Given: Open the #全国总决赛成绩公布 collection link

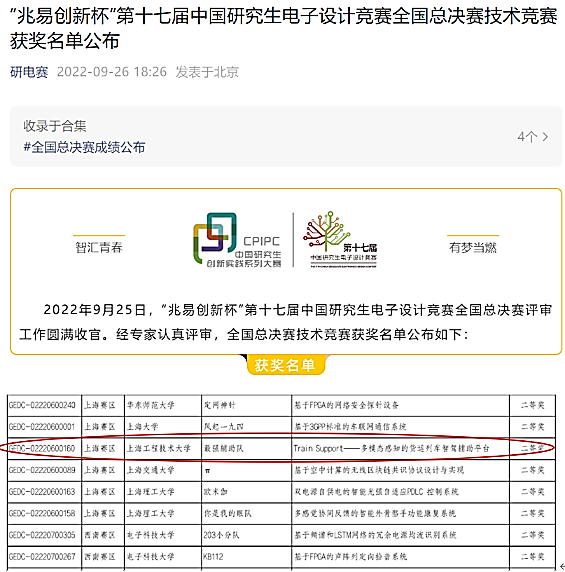Looking at the screenshot, I should point(84,147).
